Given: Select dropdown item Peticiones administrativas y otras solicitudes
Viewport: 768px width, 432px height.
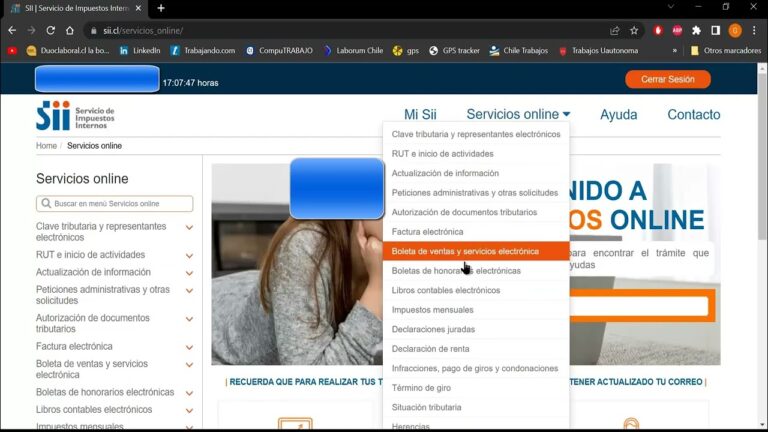Looking at the screenshot, I should click(476, 192).
